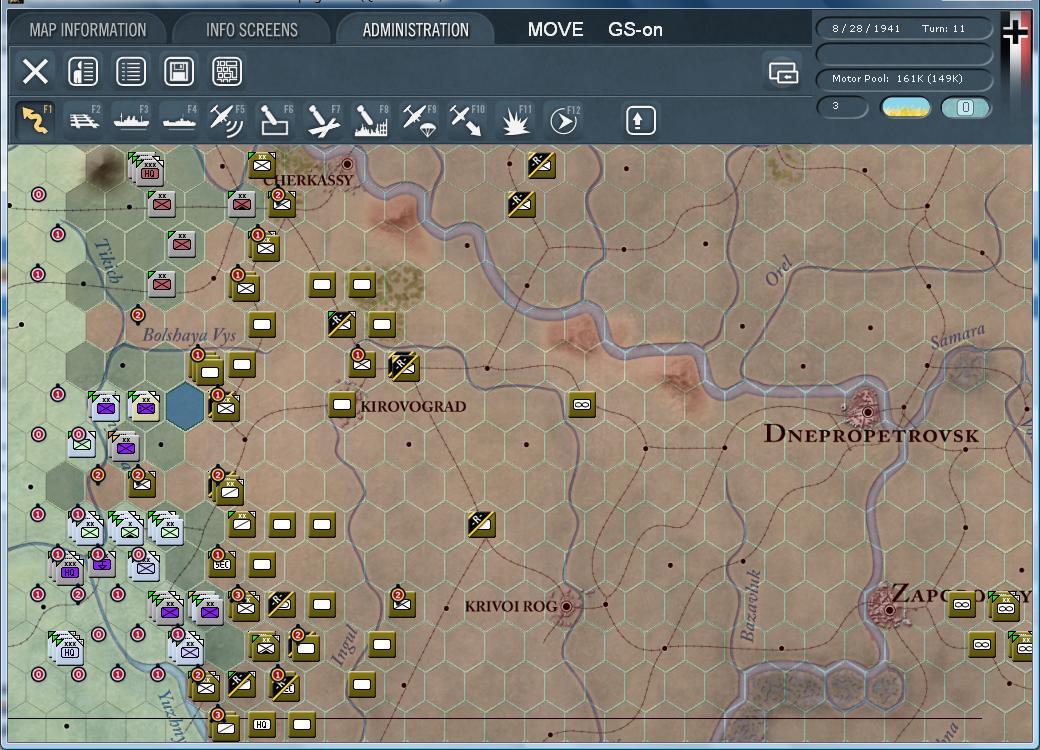Select the F1 Move mode icon

[35, 120]
